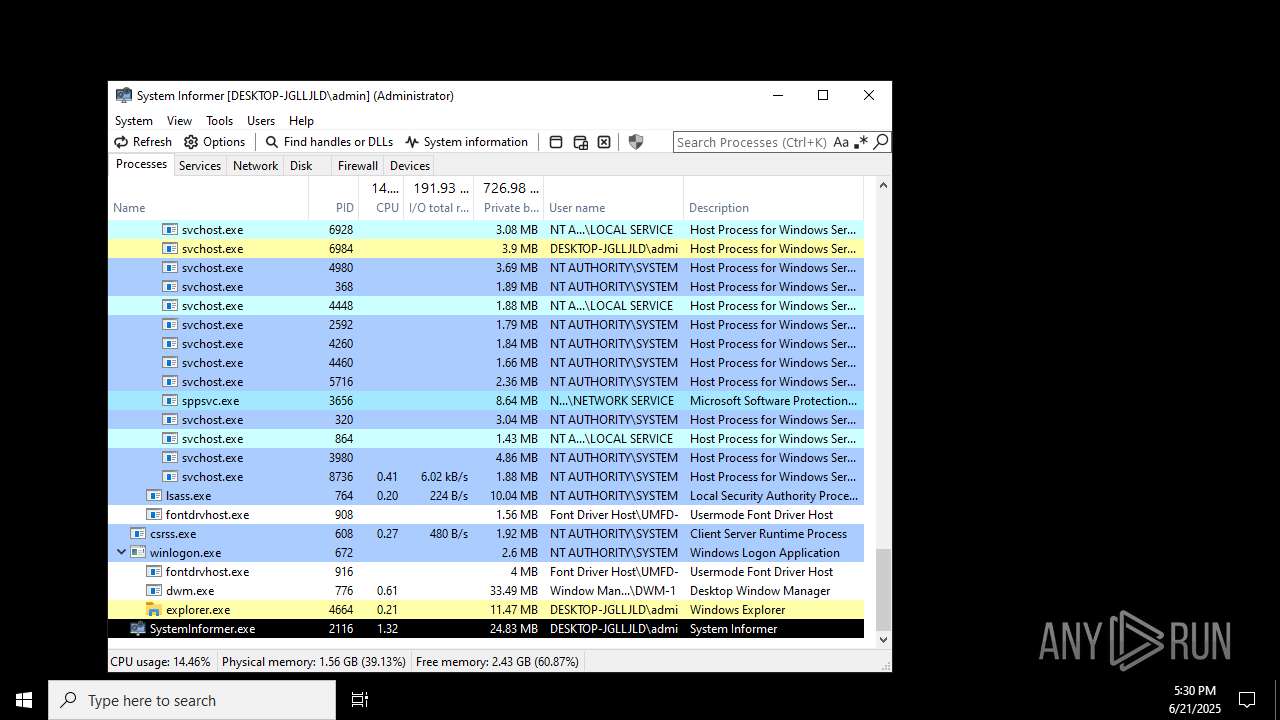Viewport: 1280px width, 720px height.
Task: Sort by the Description column header
Action: (773, 198)
